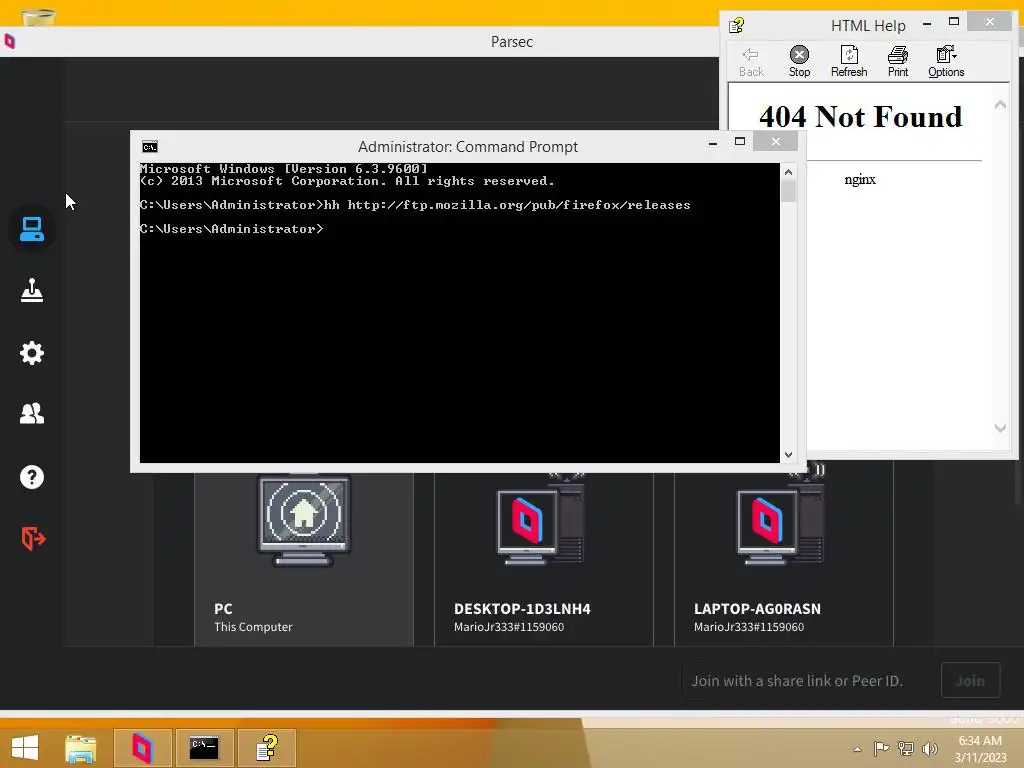Click the HTML Help window title icon
Screen dimensions: 1024x768
[737, 25]
